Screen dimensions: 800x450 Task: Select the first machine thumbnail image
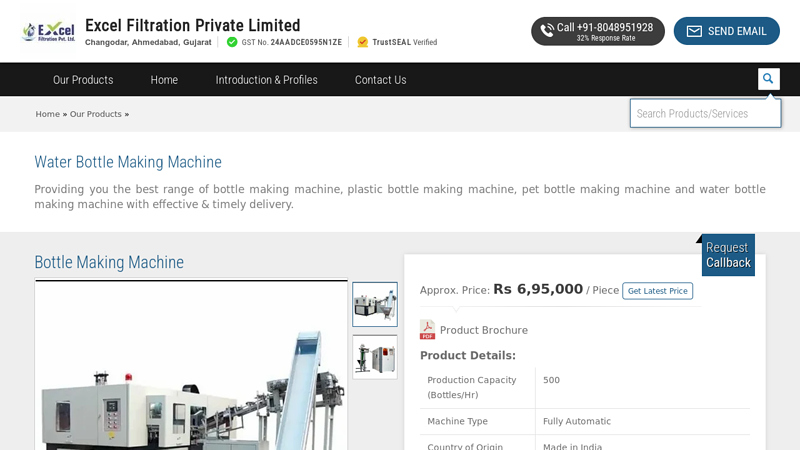(x=375, y=305)
